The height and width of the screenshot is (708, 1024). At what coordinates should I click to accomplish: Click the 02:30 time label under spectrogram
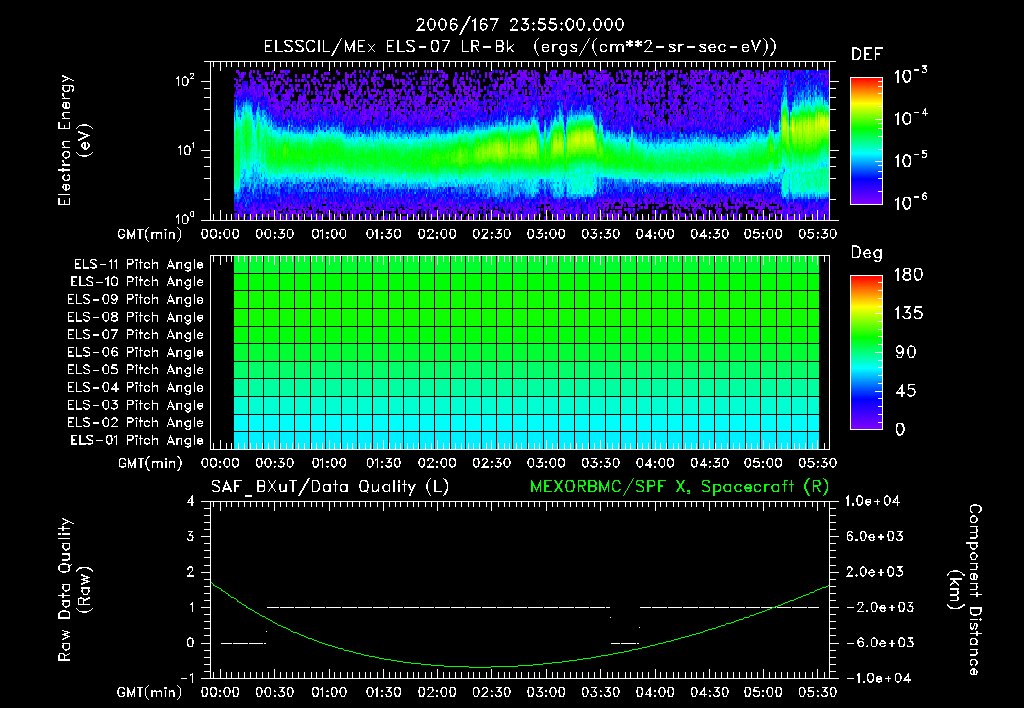(x=491, y=234)
